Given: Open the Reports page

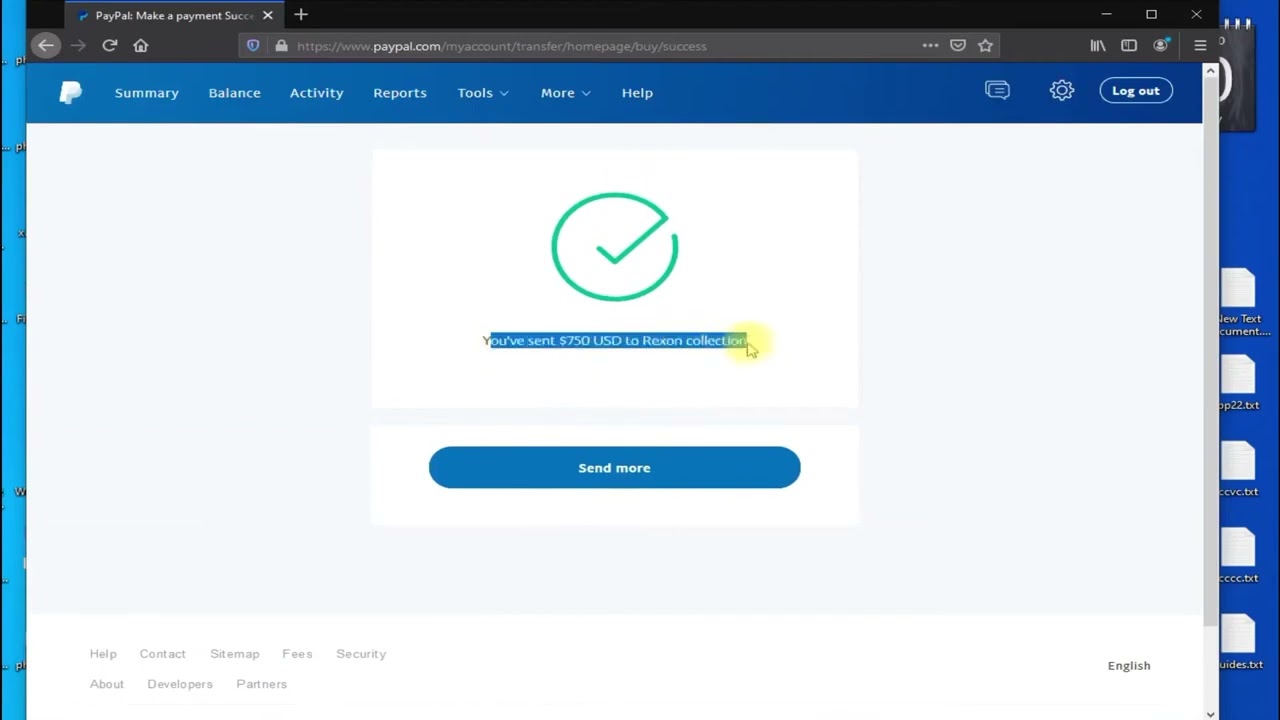Looking at the screenshot, I should coord(400,93).
